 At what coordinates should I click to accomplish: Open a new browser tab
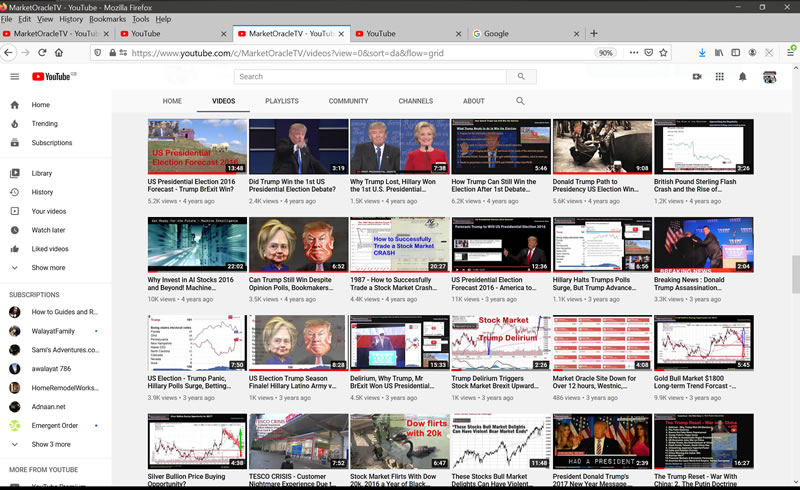click(594, 34)
